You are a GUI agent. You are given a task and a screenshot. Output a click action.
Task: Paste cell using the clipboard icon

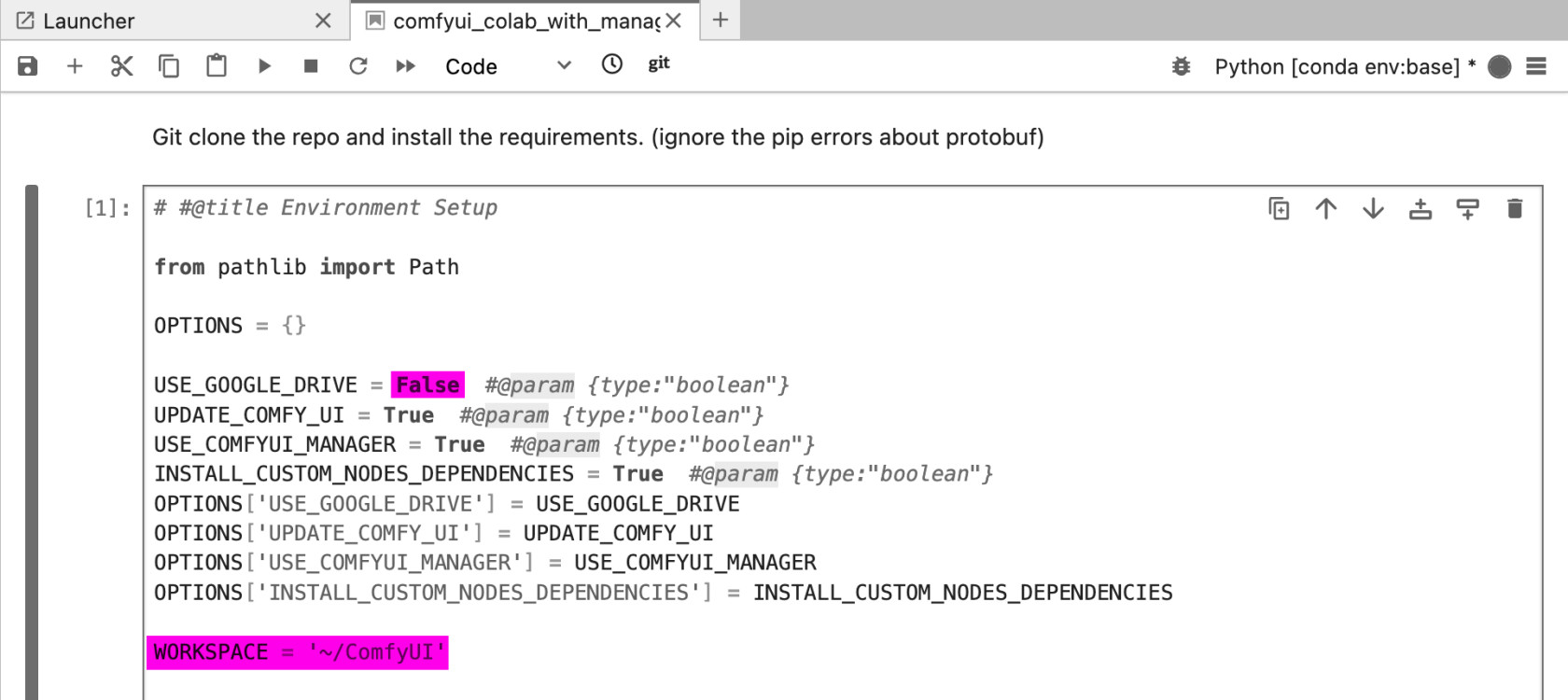(x=217, y=66)
